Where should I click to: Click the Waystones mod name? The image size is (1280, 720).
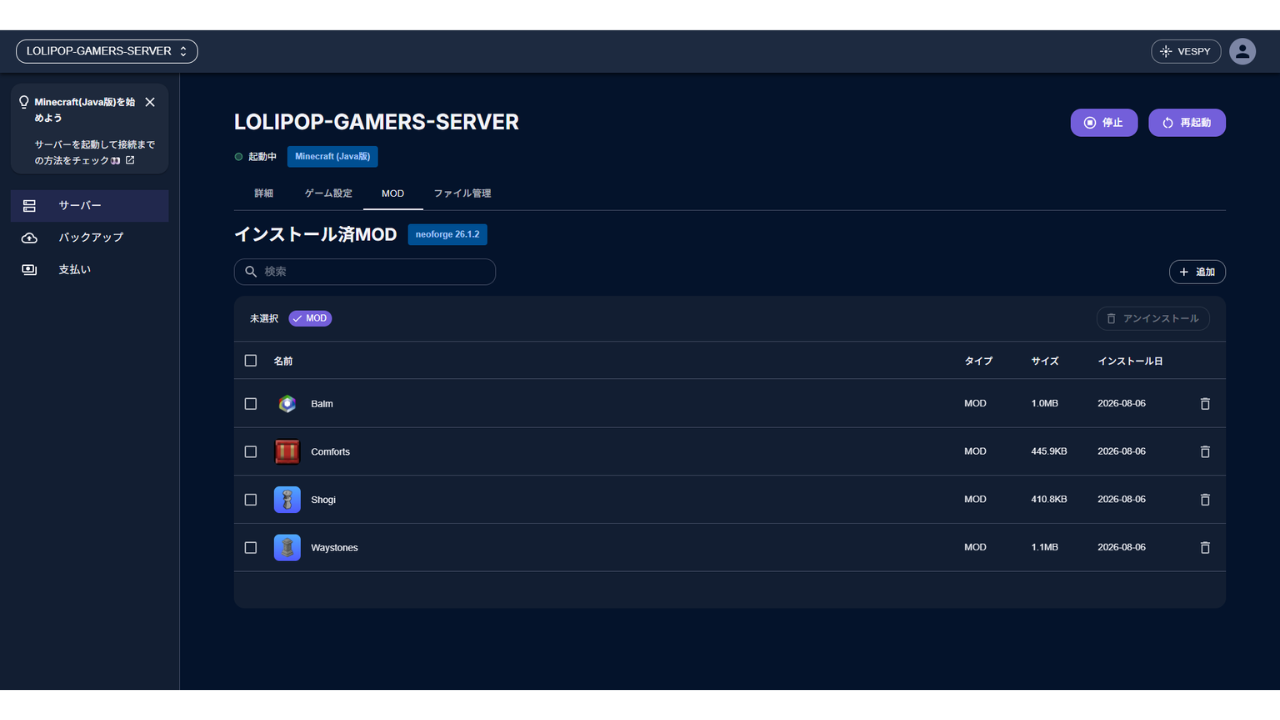coord(334,548)
